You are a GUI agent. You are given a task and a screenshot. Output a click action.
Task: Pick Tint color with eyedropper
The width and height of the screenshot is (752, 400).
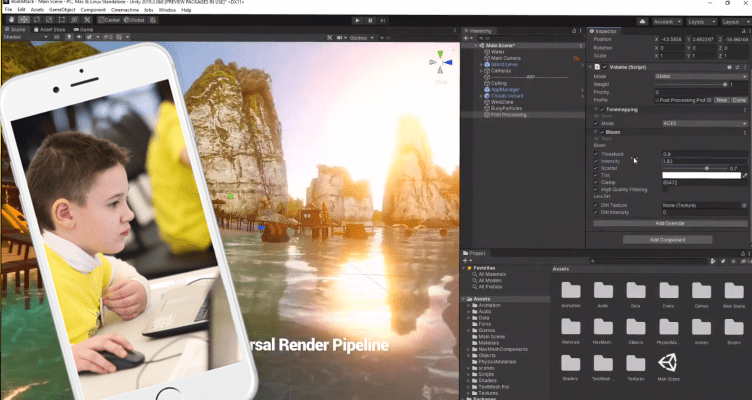[745, 176]
